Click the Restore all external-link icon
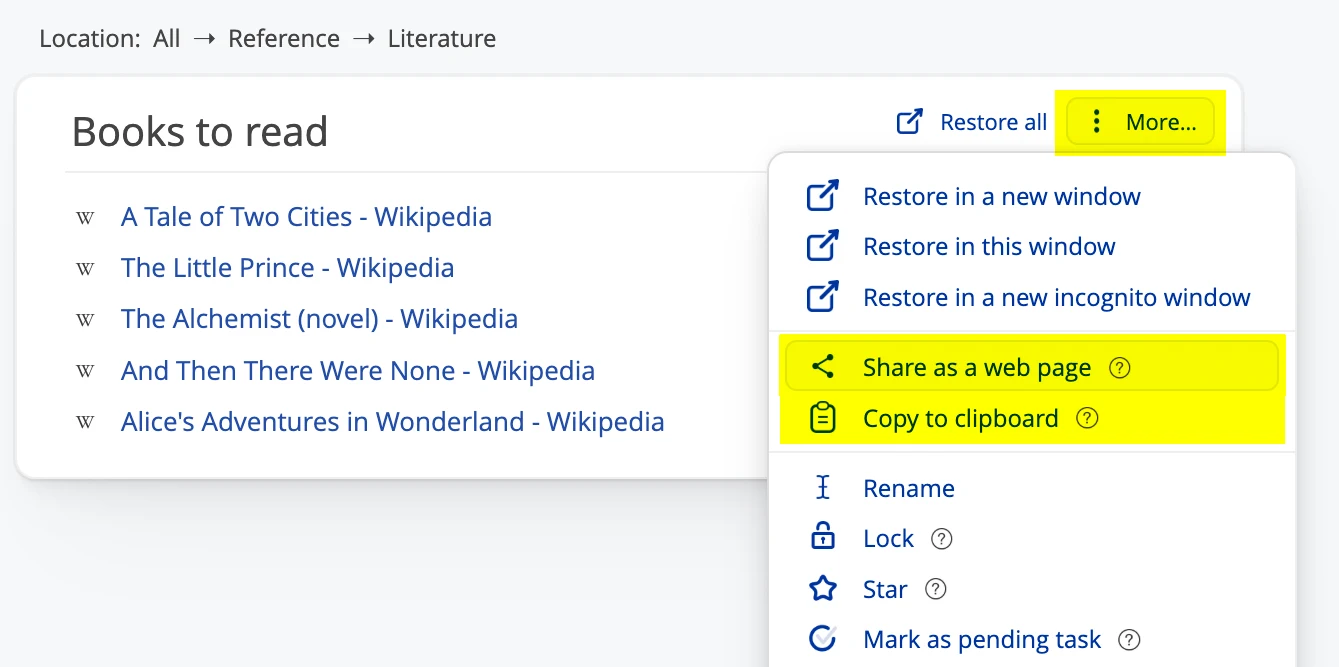Image resolution: width=1339 pixels, height=667 pixels. 909,122
